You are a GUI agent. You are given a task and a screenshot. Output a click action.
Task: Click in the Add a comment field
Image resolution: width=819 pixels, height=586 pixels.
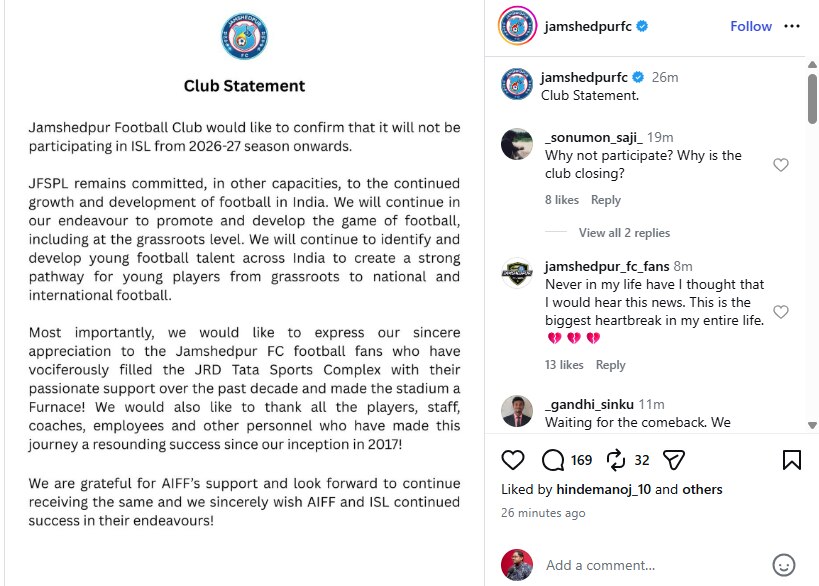click(653, 565)
